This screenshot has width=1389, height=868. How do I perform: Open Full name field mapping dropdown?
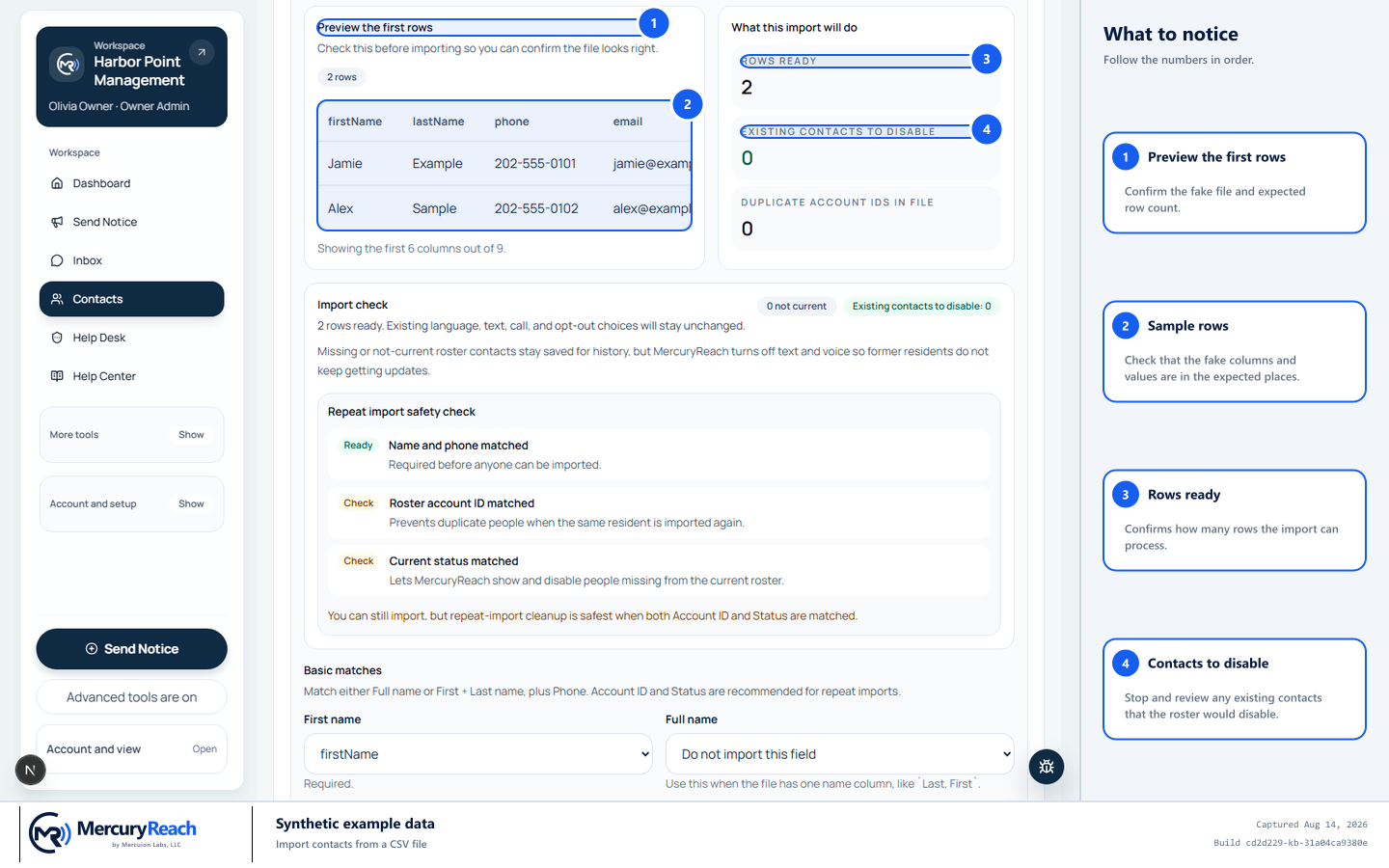pyautogui.click(x=839, y=754)
